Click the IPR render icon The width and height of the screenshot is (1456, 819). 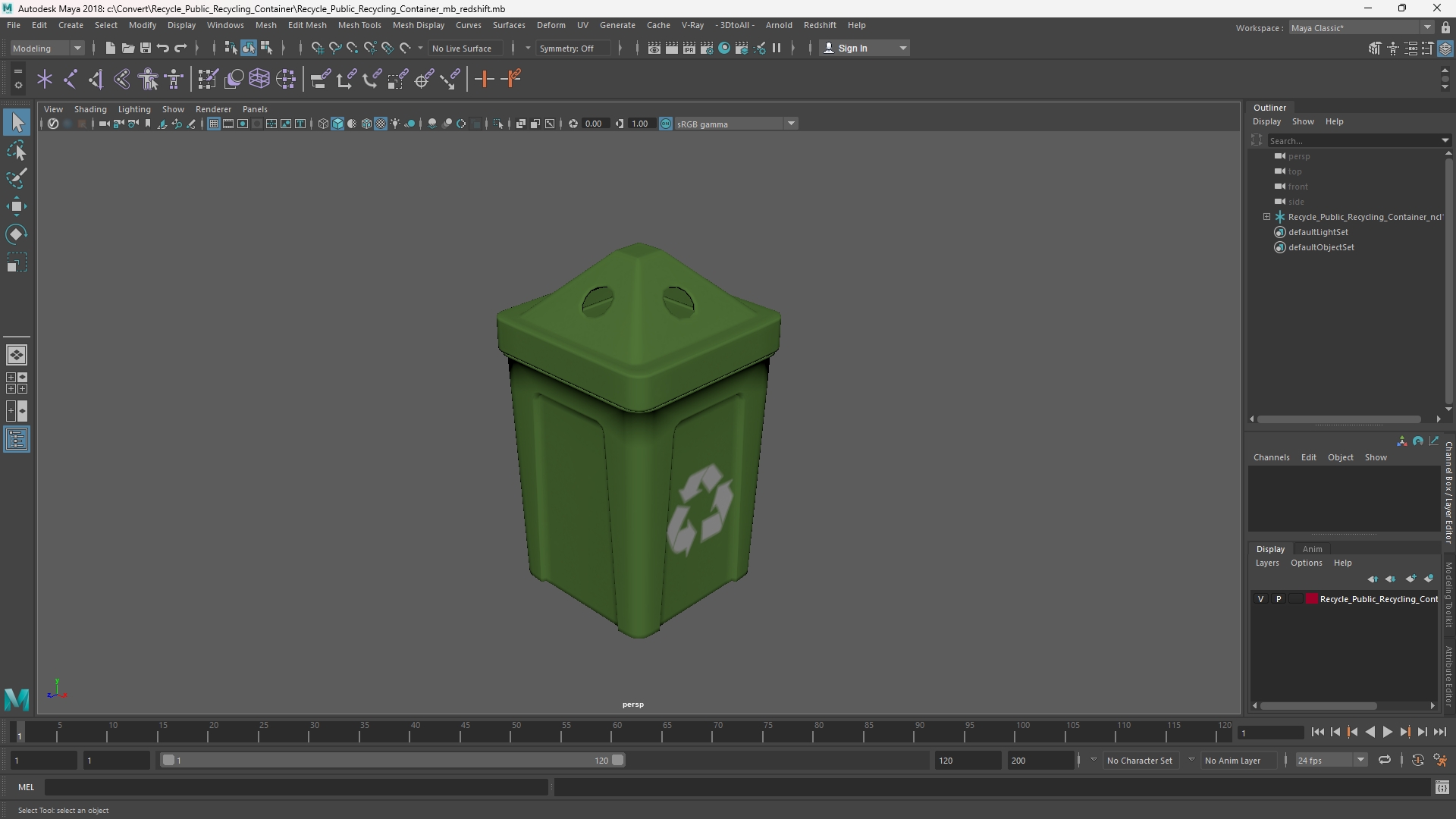point(689,48)
